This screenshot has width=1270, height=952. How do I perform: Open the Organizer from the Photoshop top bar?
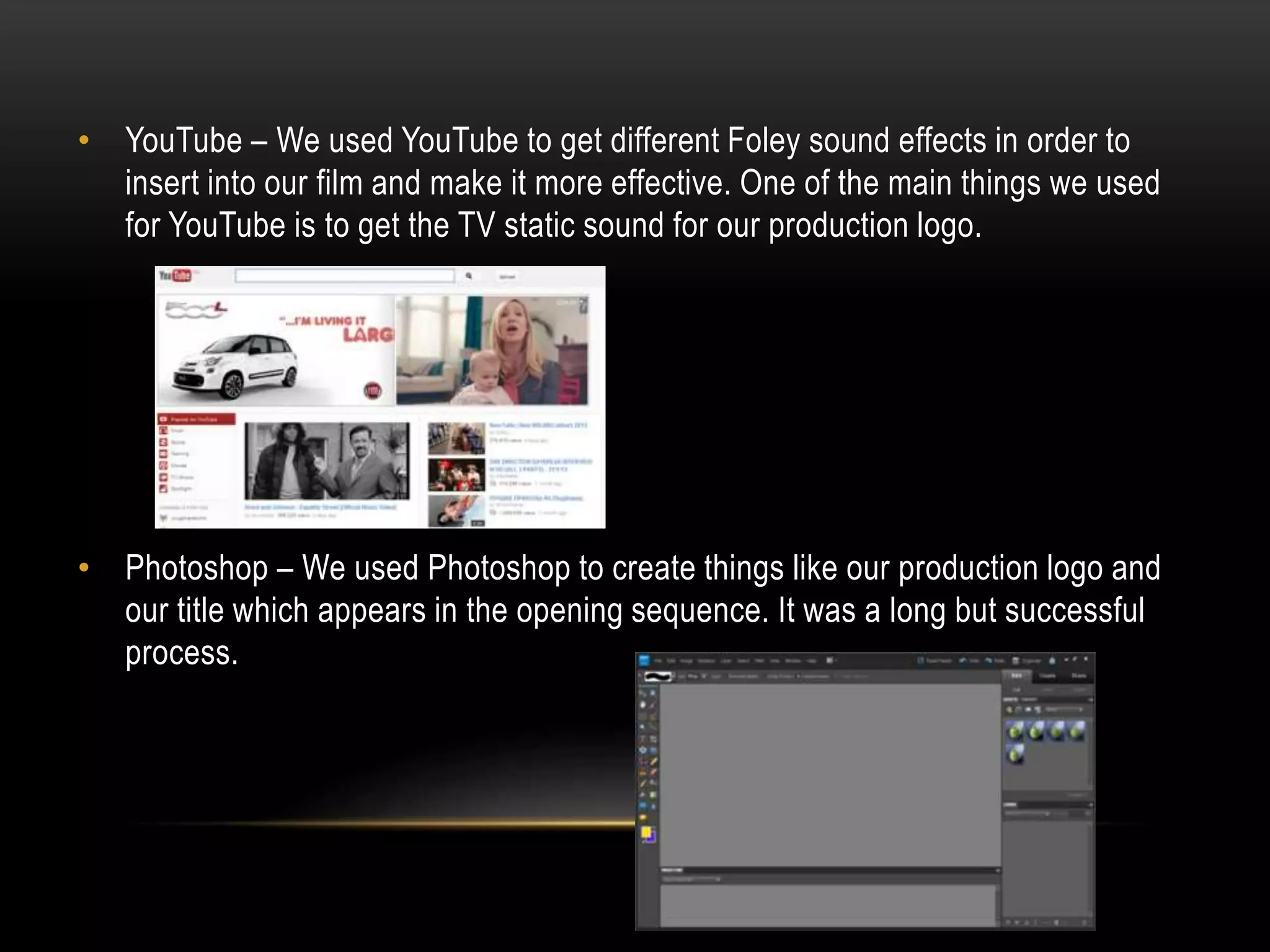click(1027, 661)
